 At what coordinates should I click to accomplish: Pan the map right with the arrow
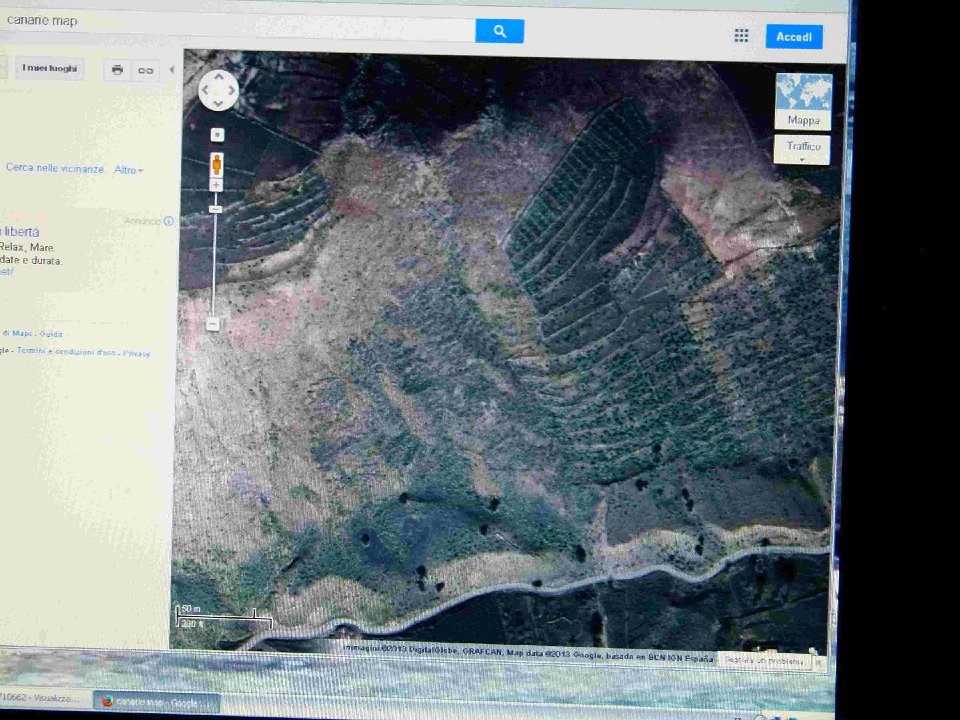pos(232,90)
